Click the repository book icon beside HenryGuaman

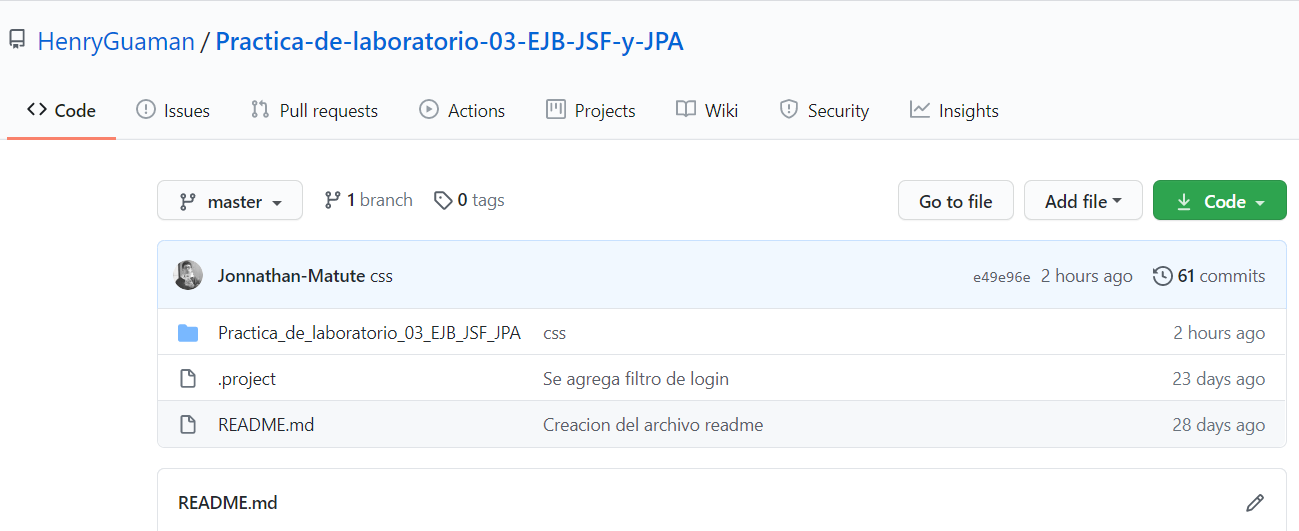point(17,41)
